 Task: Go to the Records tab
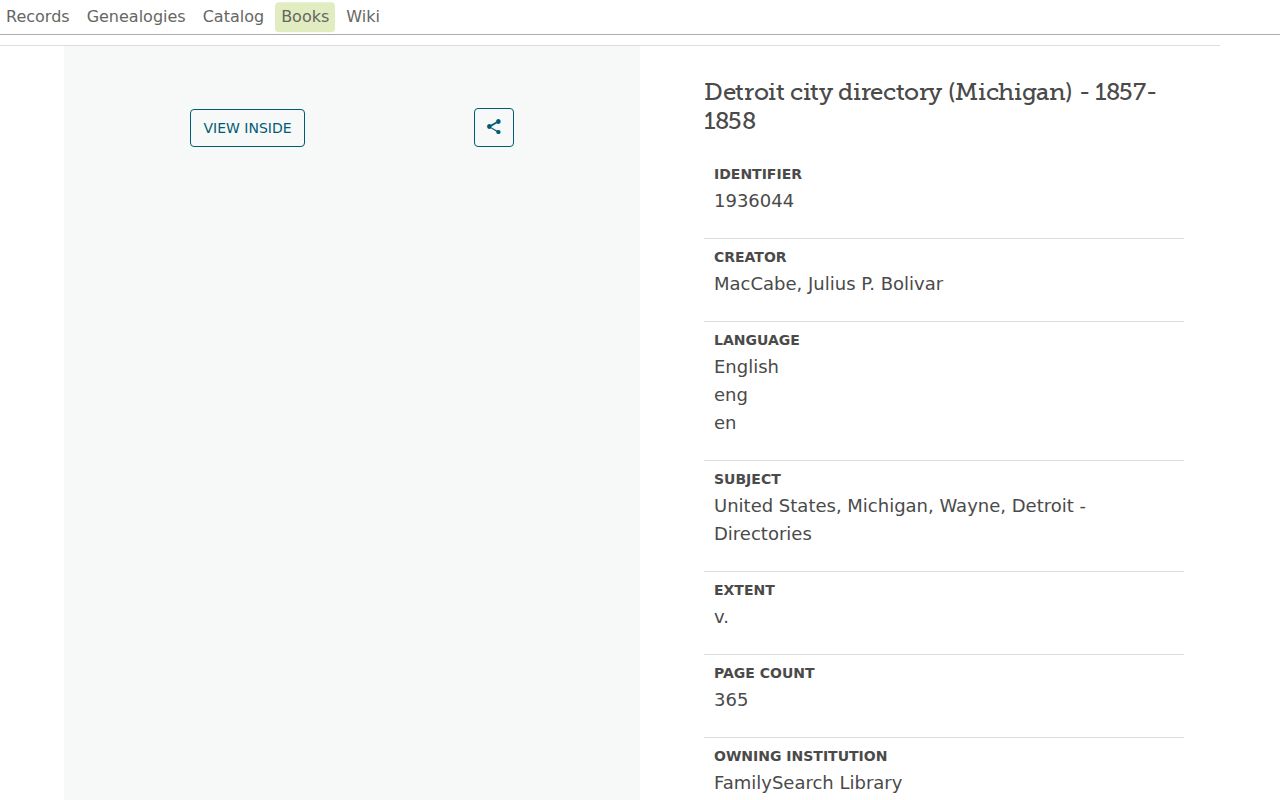click(x=38, y=16)
